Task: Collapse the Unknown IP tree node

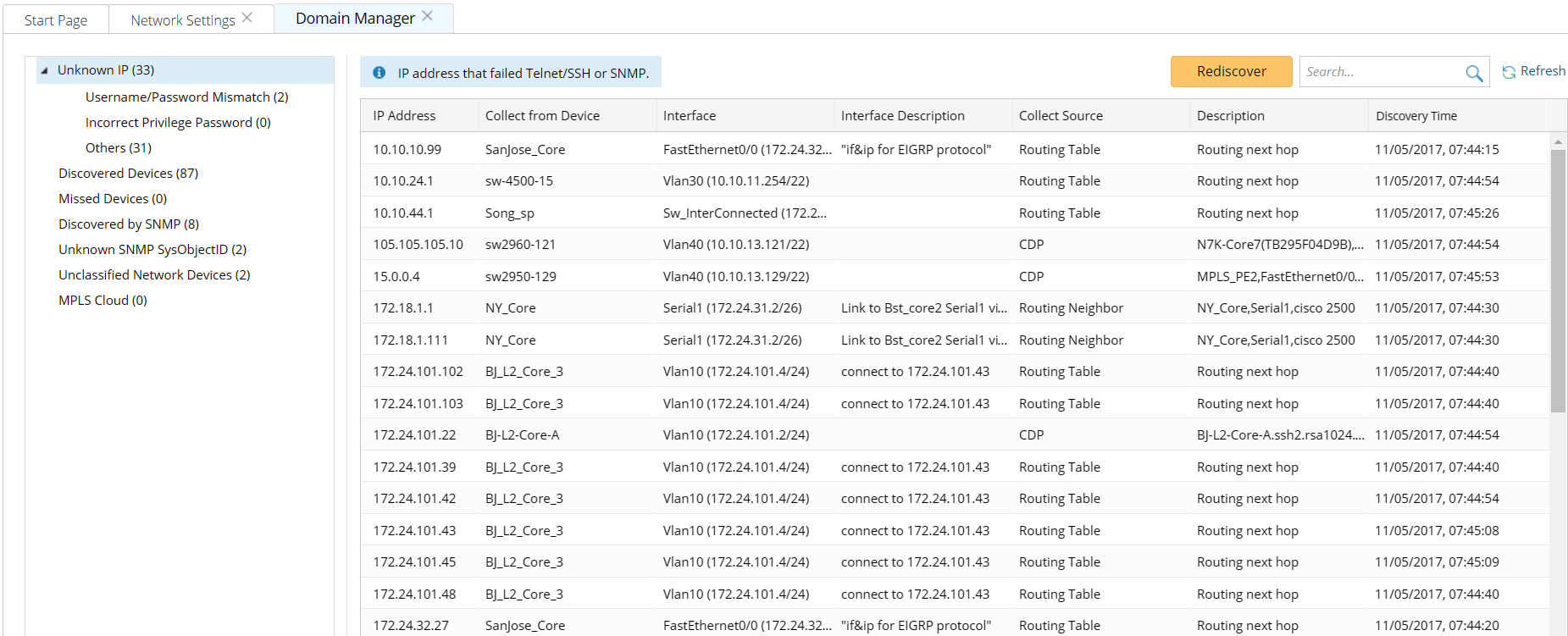Action: point(44,70)
